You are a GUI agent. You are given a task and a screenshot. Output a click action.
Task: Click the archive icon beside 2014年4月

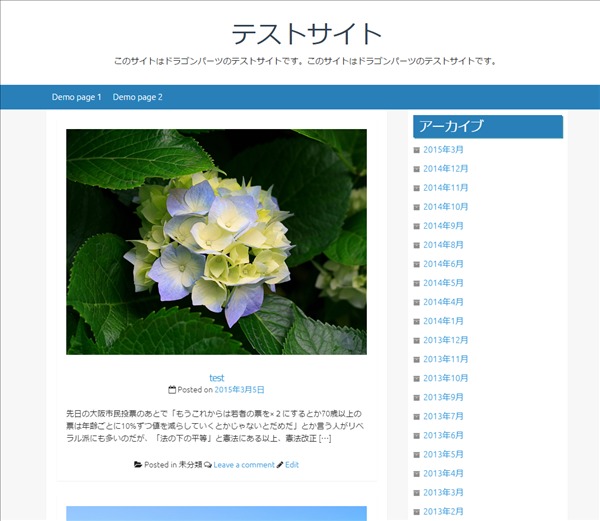(417, 303)
